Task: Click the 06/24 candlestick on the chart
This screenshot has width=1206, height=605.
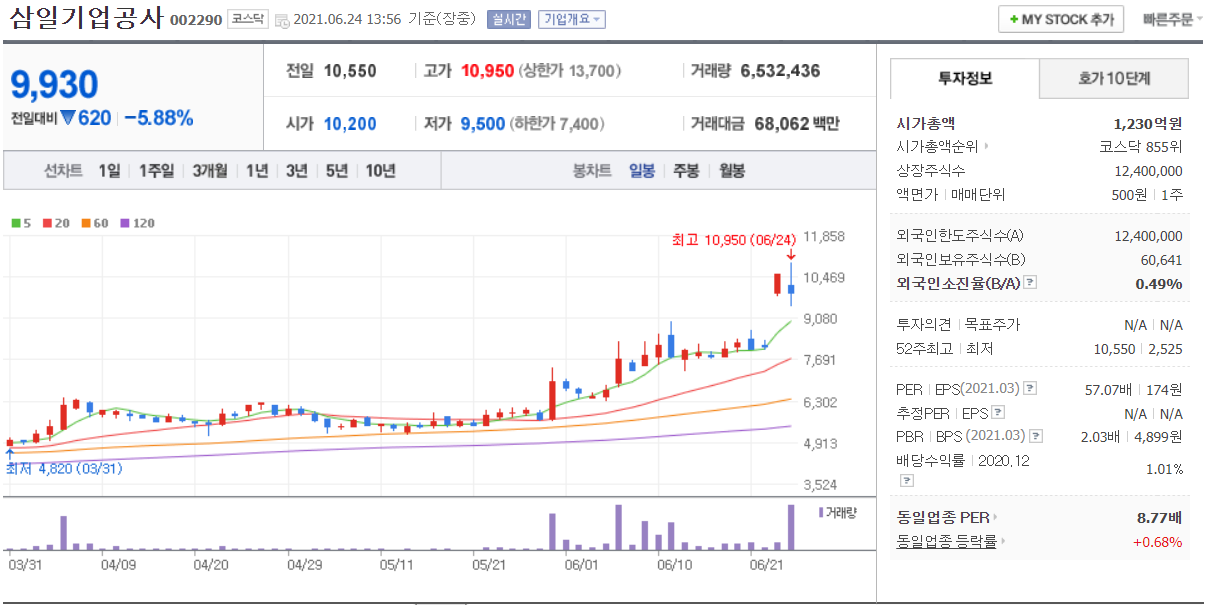Action: (x=791, y=285)
